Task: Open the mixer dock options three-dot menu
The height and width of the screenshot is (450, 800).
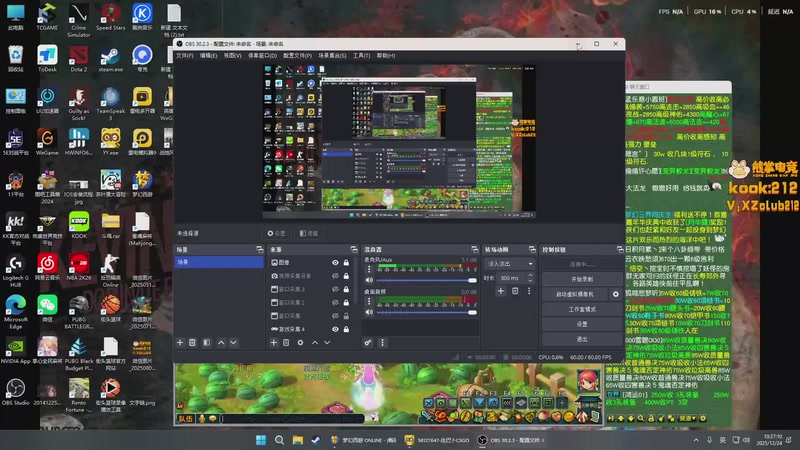Action: point(382,342)
